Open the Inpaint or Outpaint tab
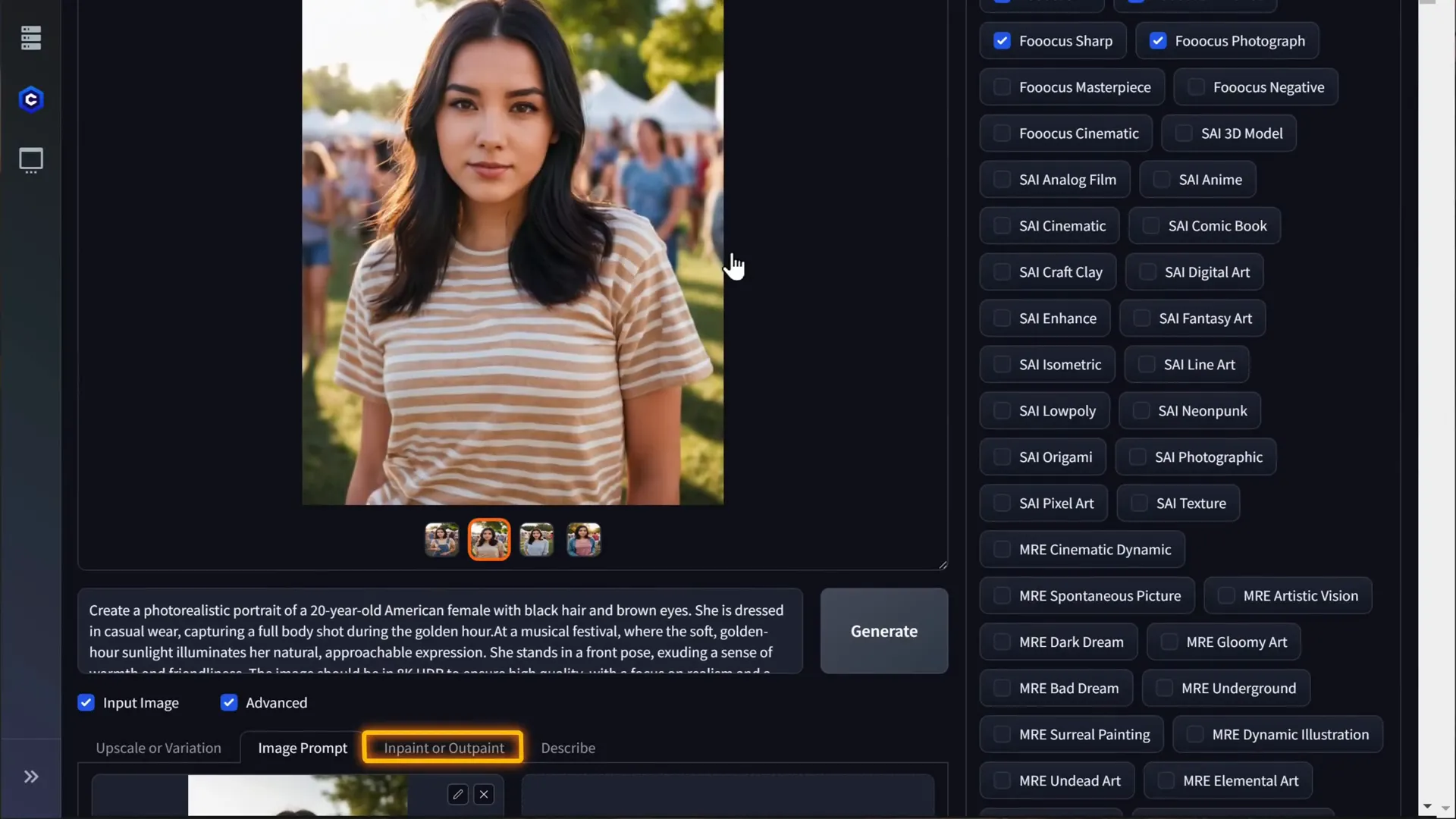This screenshot has width=1456, height=819. (x=444, y=748)
